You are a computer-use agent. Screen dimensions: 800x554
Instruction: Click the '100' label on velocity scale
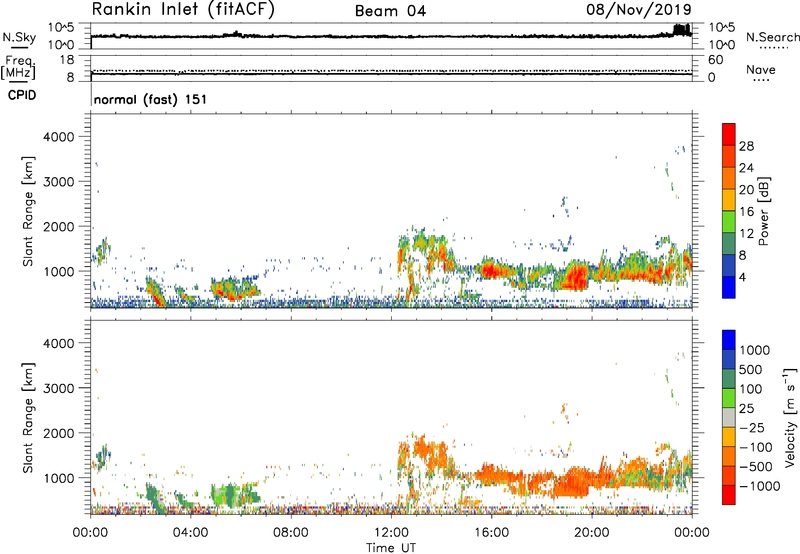click(x=751, y=389)
